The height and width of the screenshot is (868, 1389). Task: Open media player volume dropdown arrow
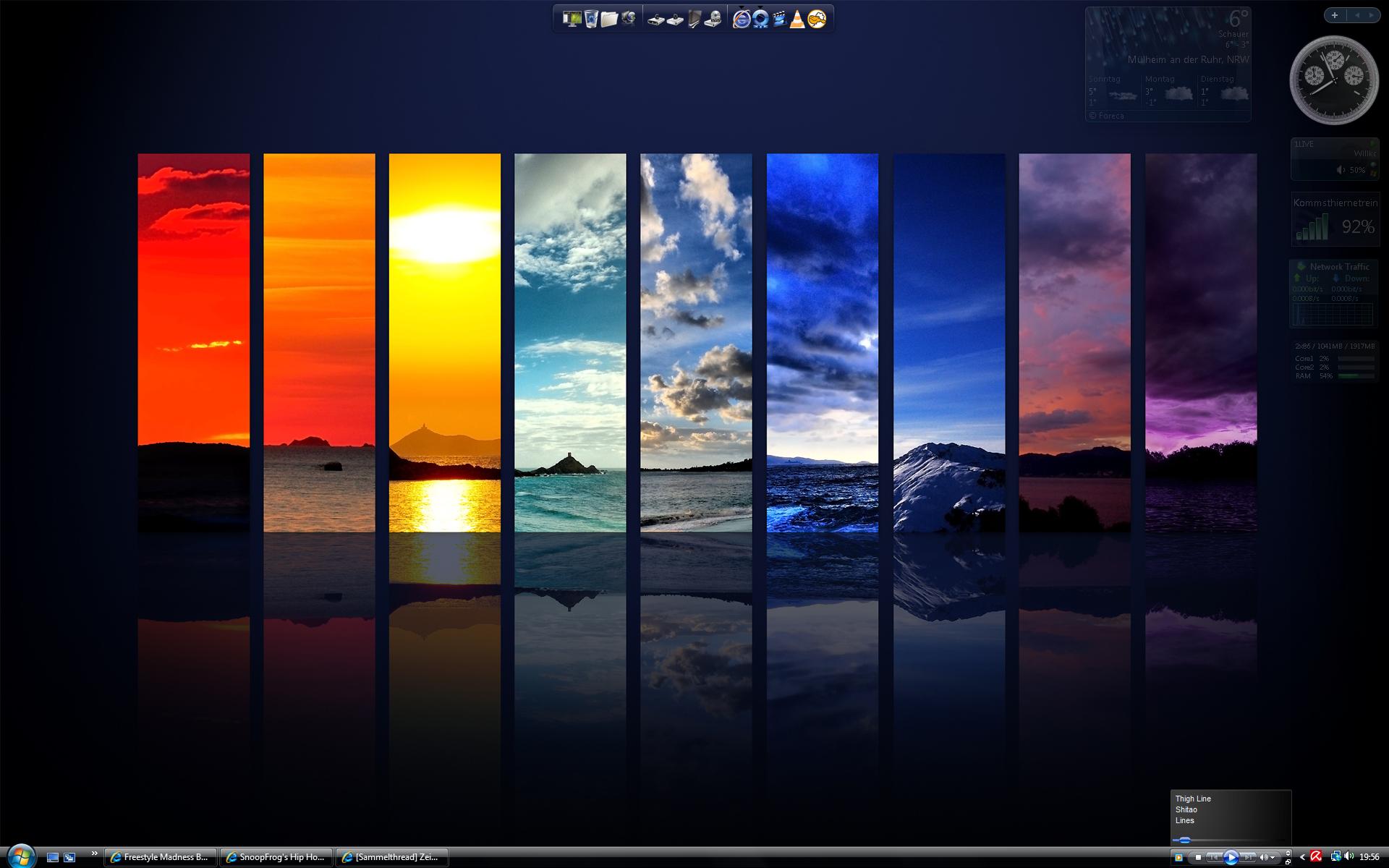pos(1273,857)
